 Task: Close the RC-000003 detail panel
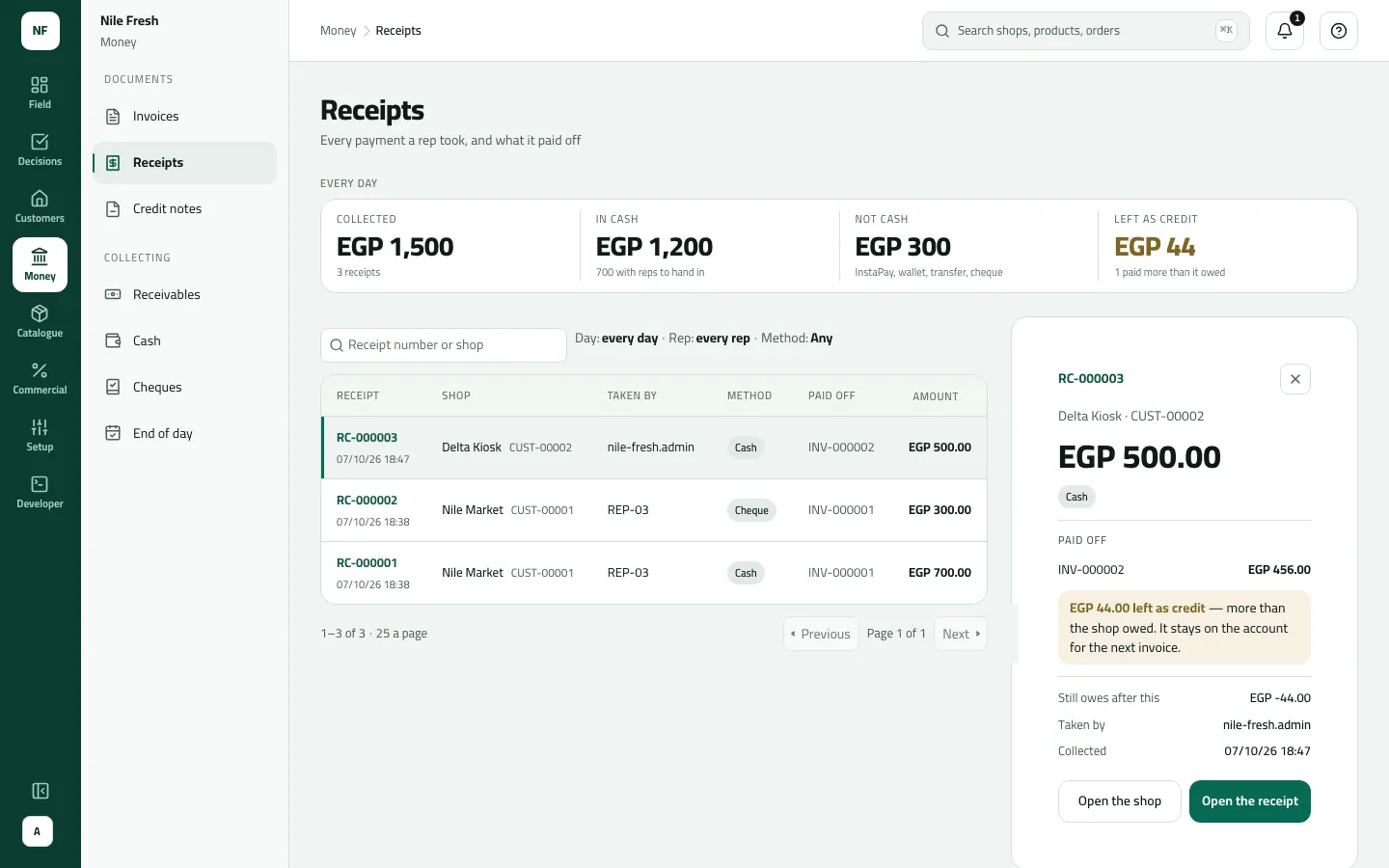click(x=1295, y=379)
